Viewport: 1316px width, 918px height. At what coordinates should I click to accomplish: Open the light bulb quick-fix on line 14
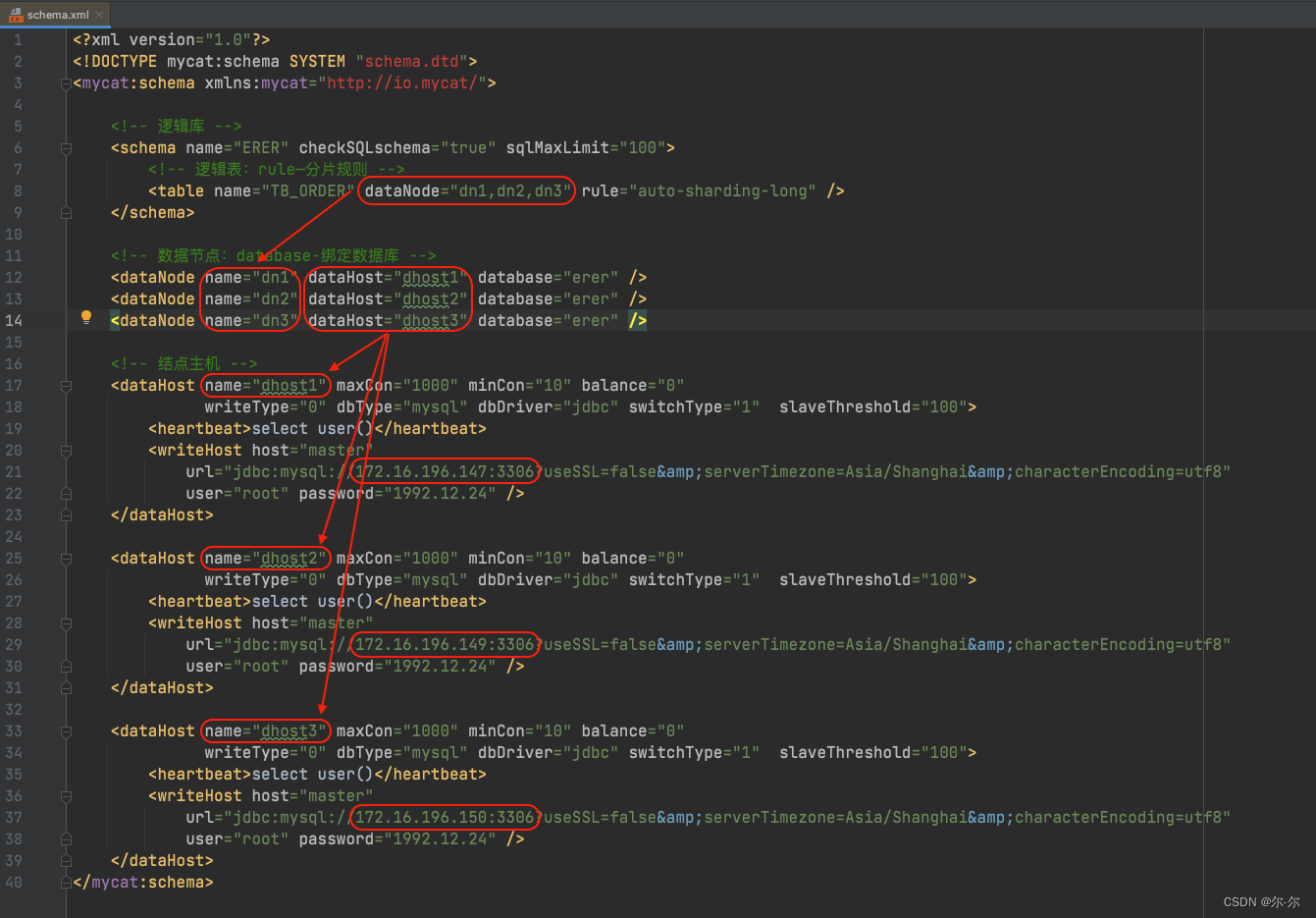coord(86,317)
